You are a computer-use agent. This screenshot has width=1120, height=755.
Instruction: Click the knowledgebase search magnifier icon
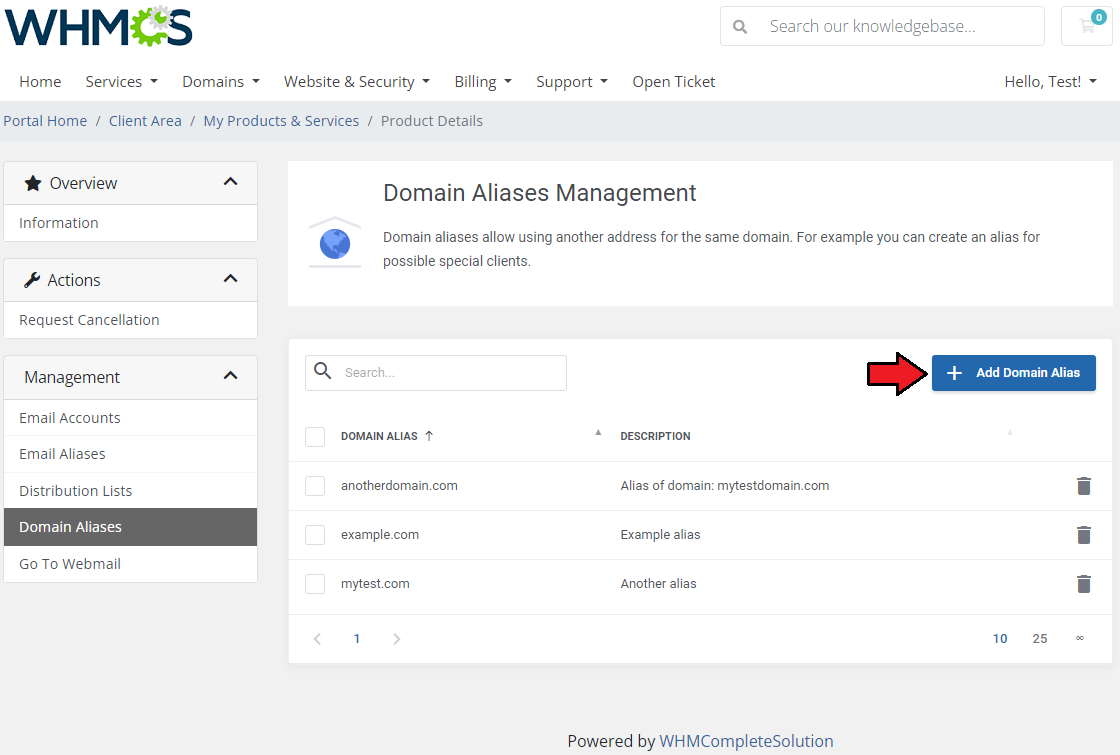[x=740, y=26]
